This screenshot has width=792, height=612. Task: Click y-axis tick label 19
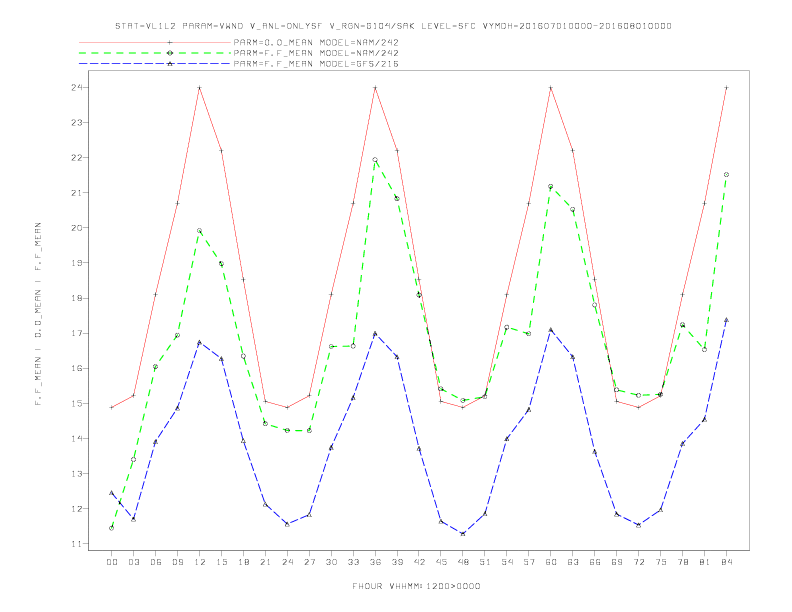pyautogui.click(x=77, y=263)
